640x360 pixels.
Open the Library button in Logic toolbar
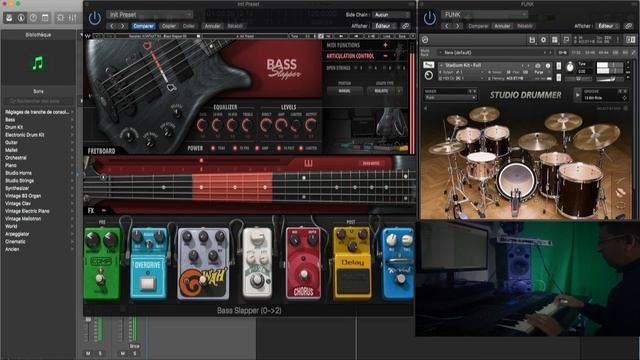[9, 18]
